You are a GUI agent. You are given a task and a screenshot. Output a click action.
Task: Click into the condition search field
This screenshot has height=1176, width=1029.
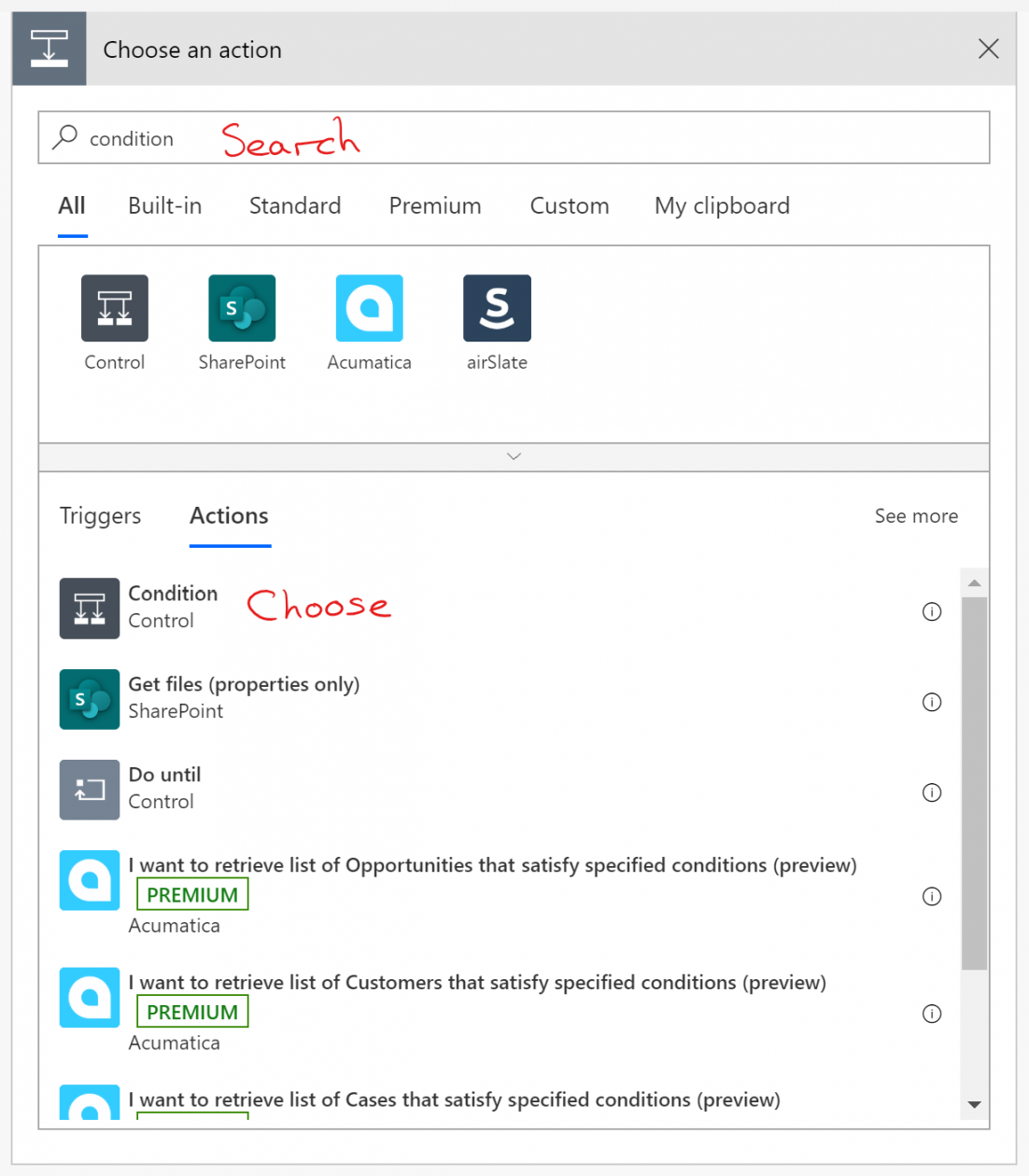point(514,137)
